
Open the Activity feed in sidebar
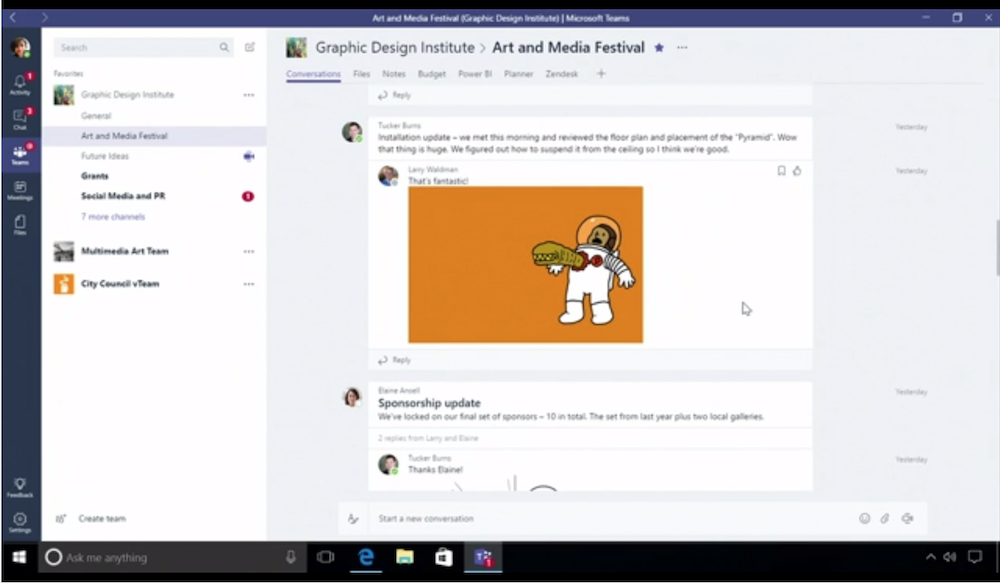pos(20,84)
